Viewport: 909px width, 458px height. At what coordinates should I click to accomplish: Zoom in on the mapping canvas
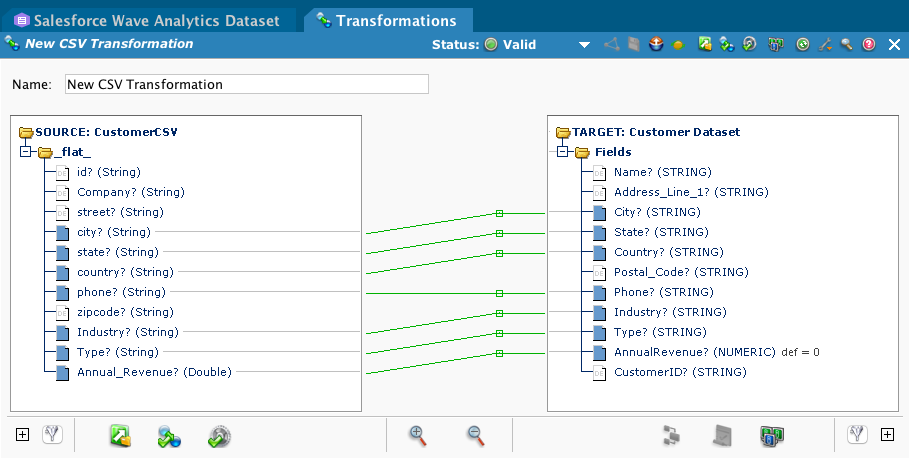click(418, 435)
